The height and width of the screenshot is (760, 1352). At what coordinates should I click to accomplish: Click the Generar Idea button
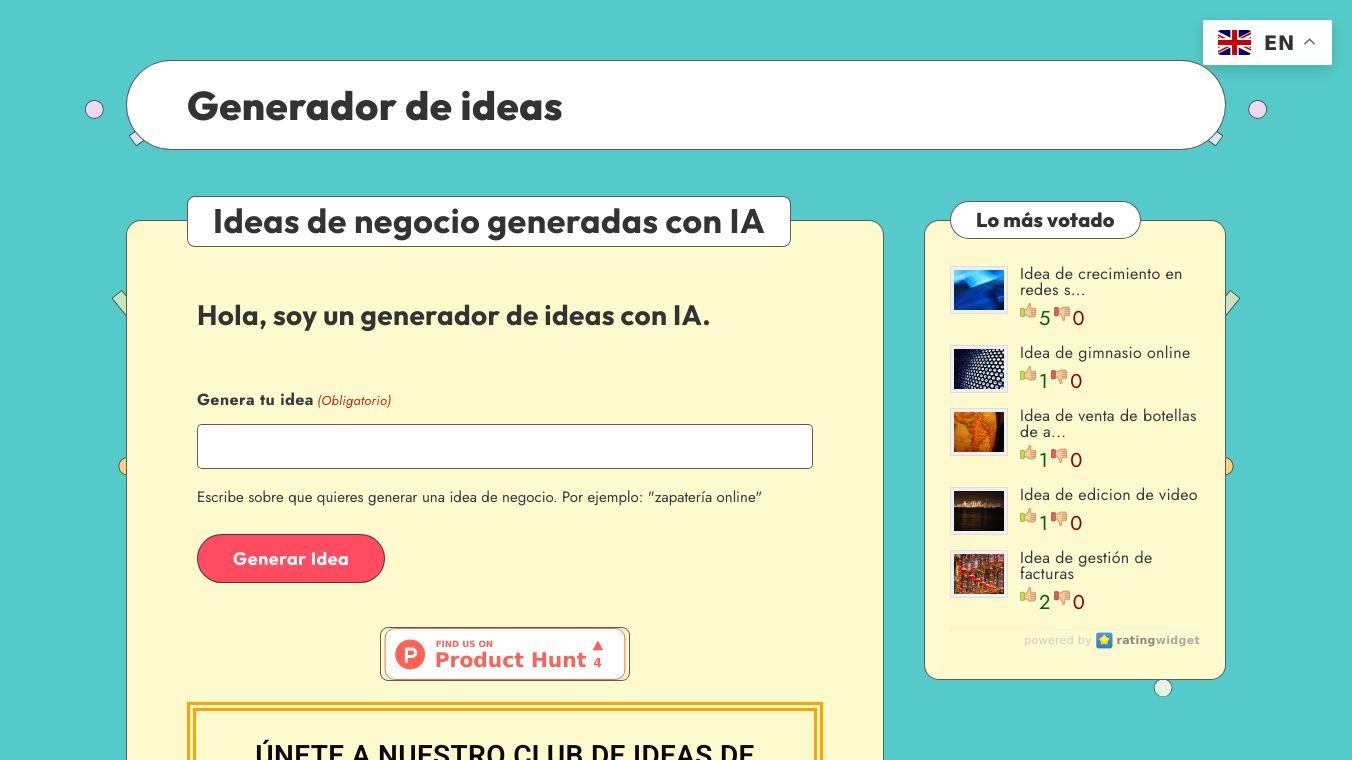291,558
